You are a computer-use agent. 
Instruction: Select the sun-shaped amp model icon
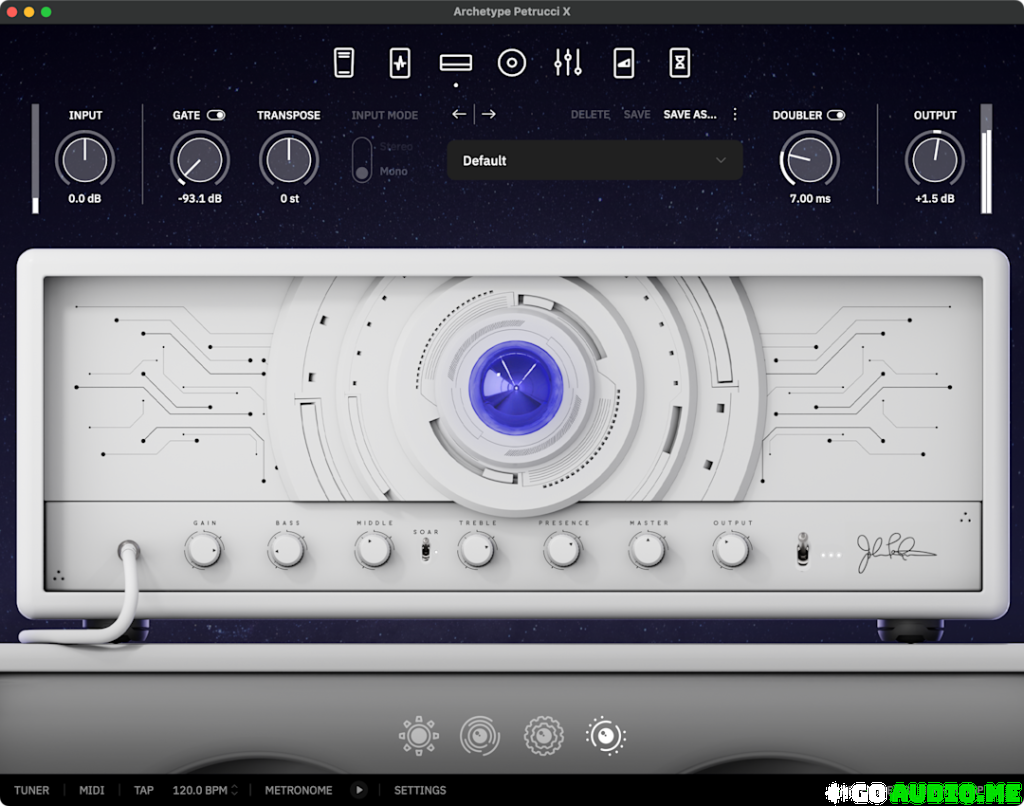tap(418, 735)
